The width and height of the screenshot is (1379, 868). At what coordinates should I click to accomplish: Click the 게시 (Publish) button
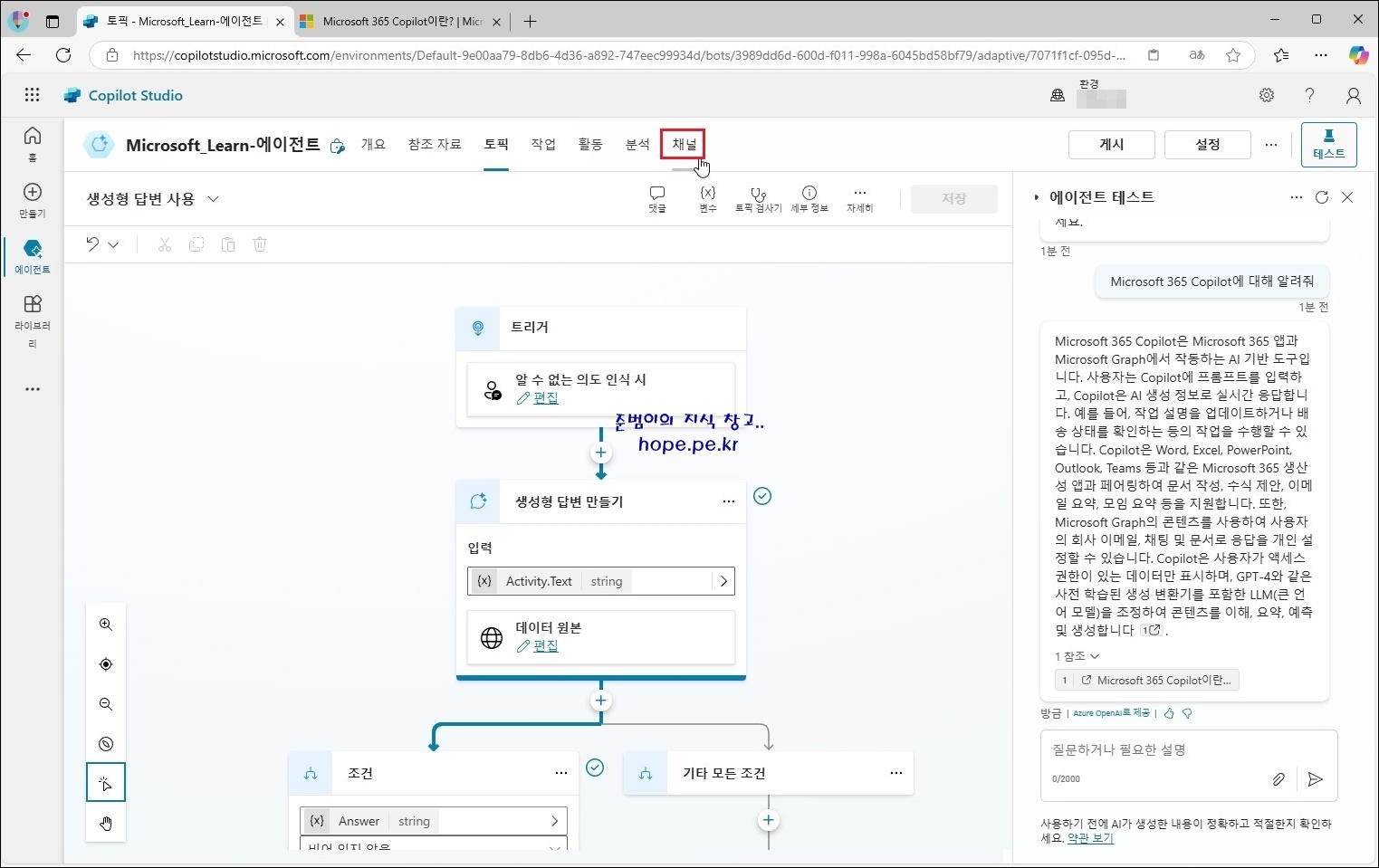coord(1112,145)
